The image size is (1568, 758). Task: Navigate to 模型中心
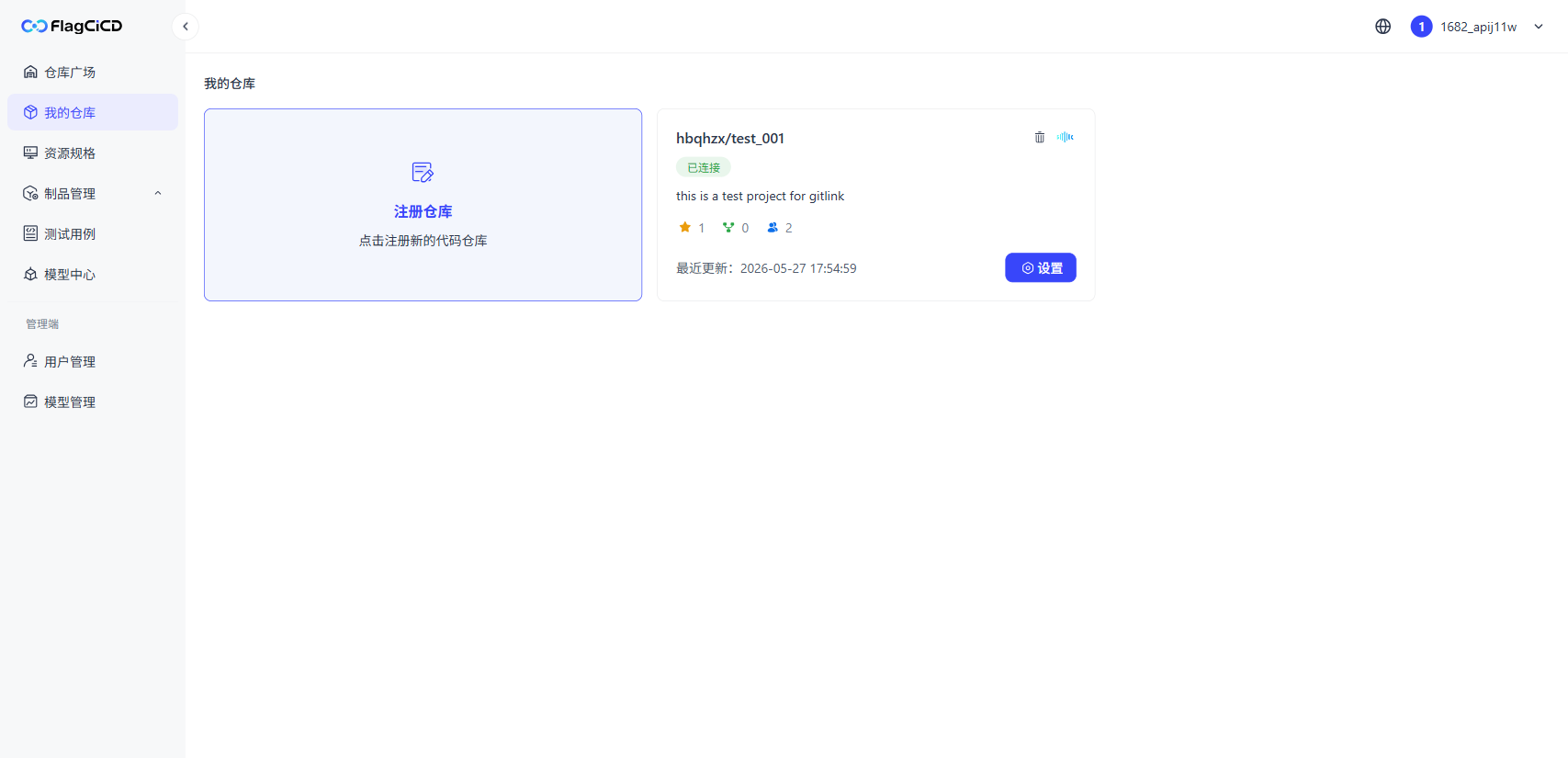tap(93, 274)
